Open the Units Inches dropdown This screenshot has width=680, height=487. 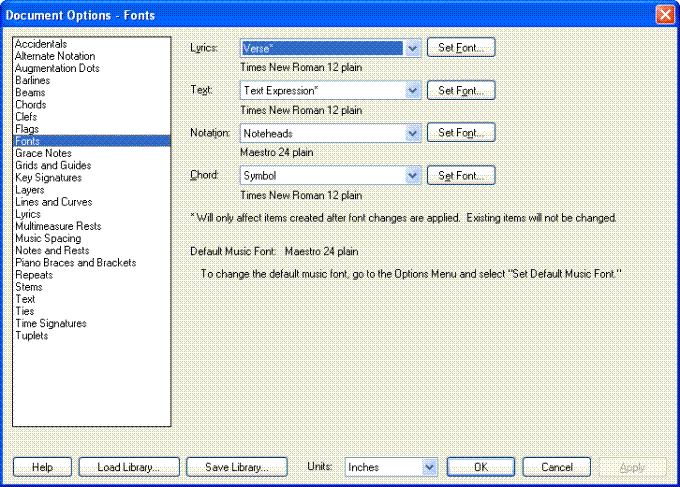(x=430, y=467)
